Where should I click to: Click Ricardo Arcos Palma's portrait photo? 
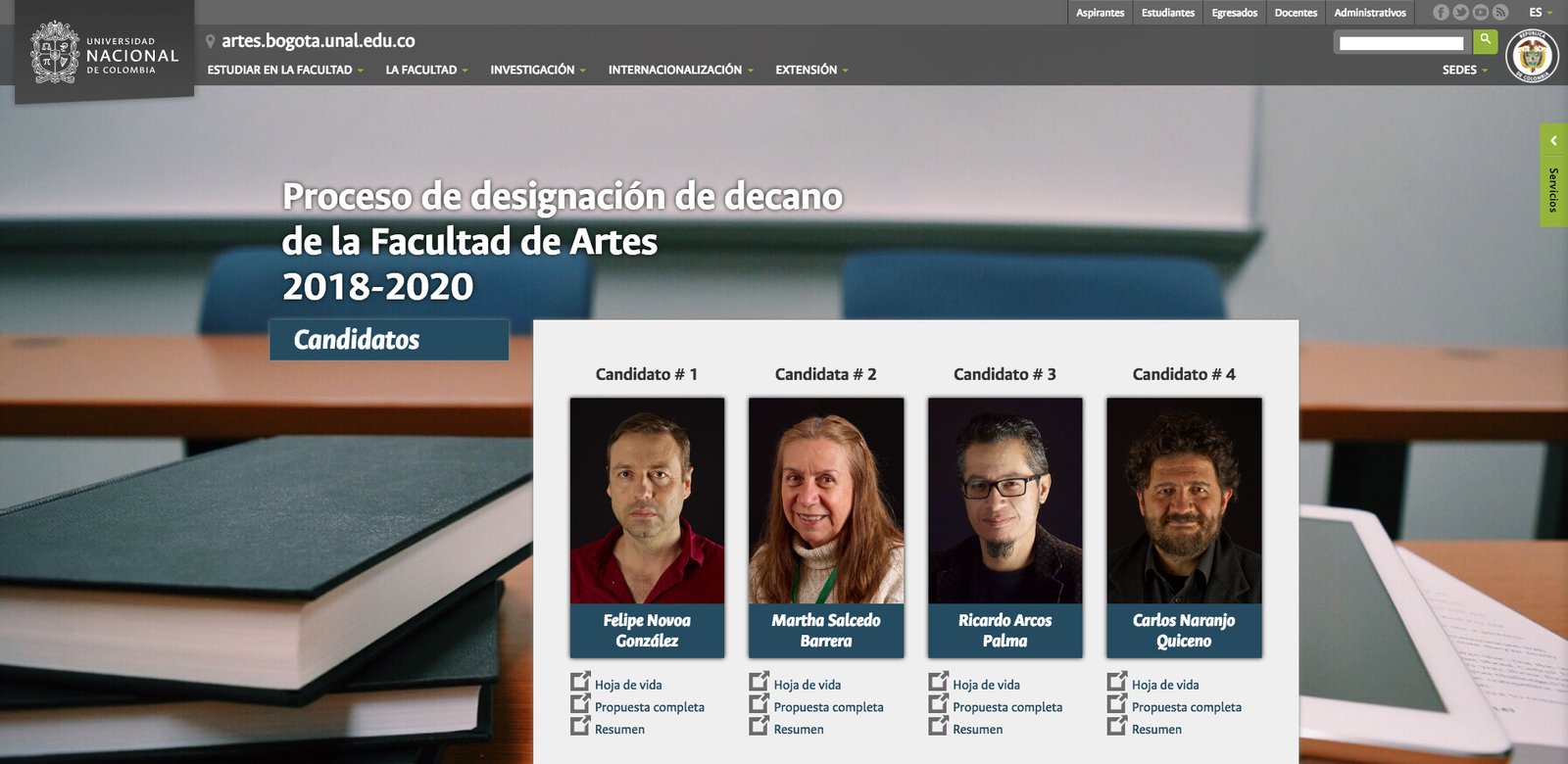pyautogui.click(x=1005, y=501)
